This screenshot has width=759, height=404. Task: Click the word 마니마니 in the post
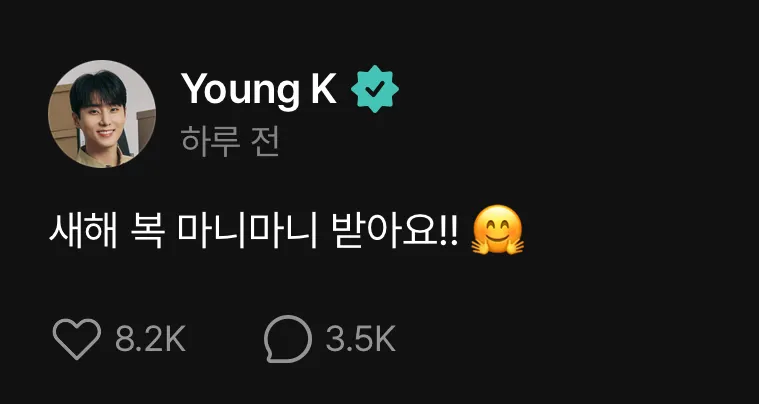[247, 230]
